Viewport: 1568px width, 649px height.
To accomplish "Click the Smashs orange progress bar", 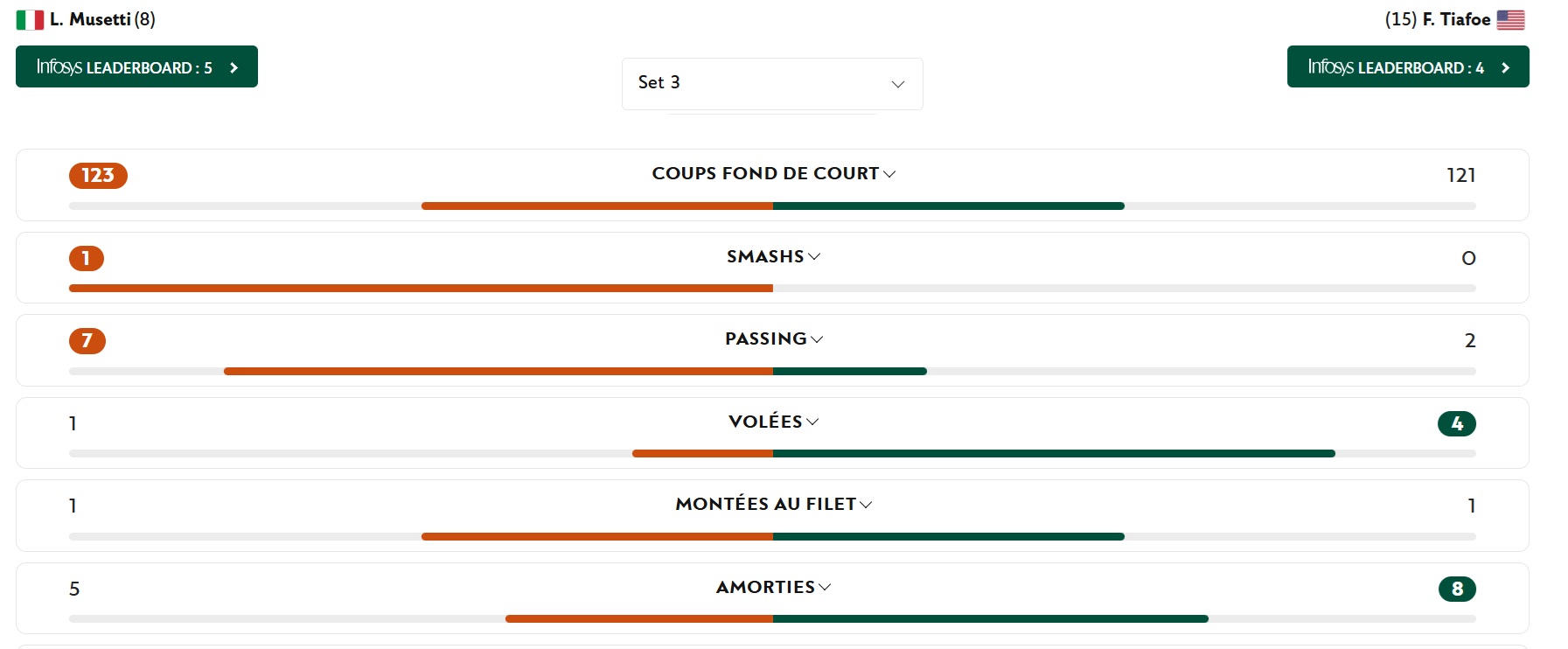I will (x=420, y=289).
